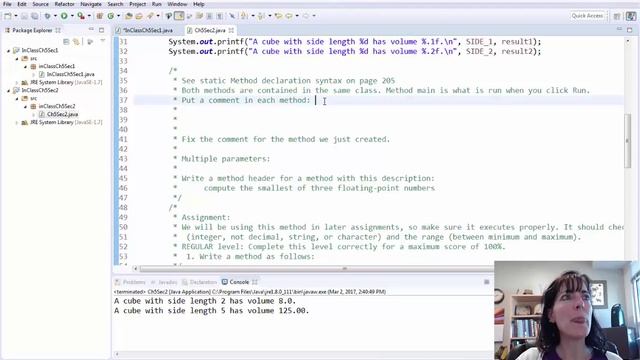Switch to the Ch5Sec2.java editor tab
The height and width of the screenshot is (360, 640).
point(210,30)
